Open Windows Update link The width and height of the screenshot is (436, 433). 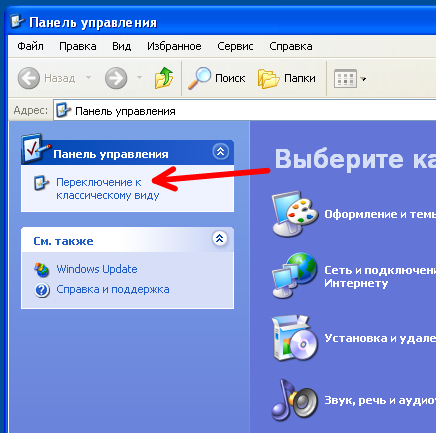97,269
